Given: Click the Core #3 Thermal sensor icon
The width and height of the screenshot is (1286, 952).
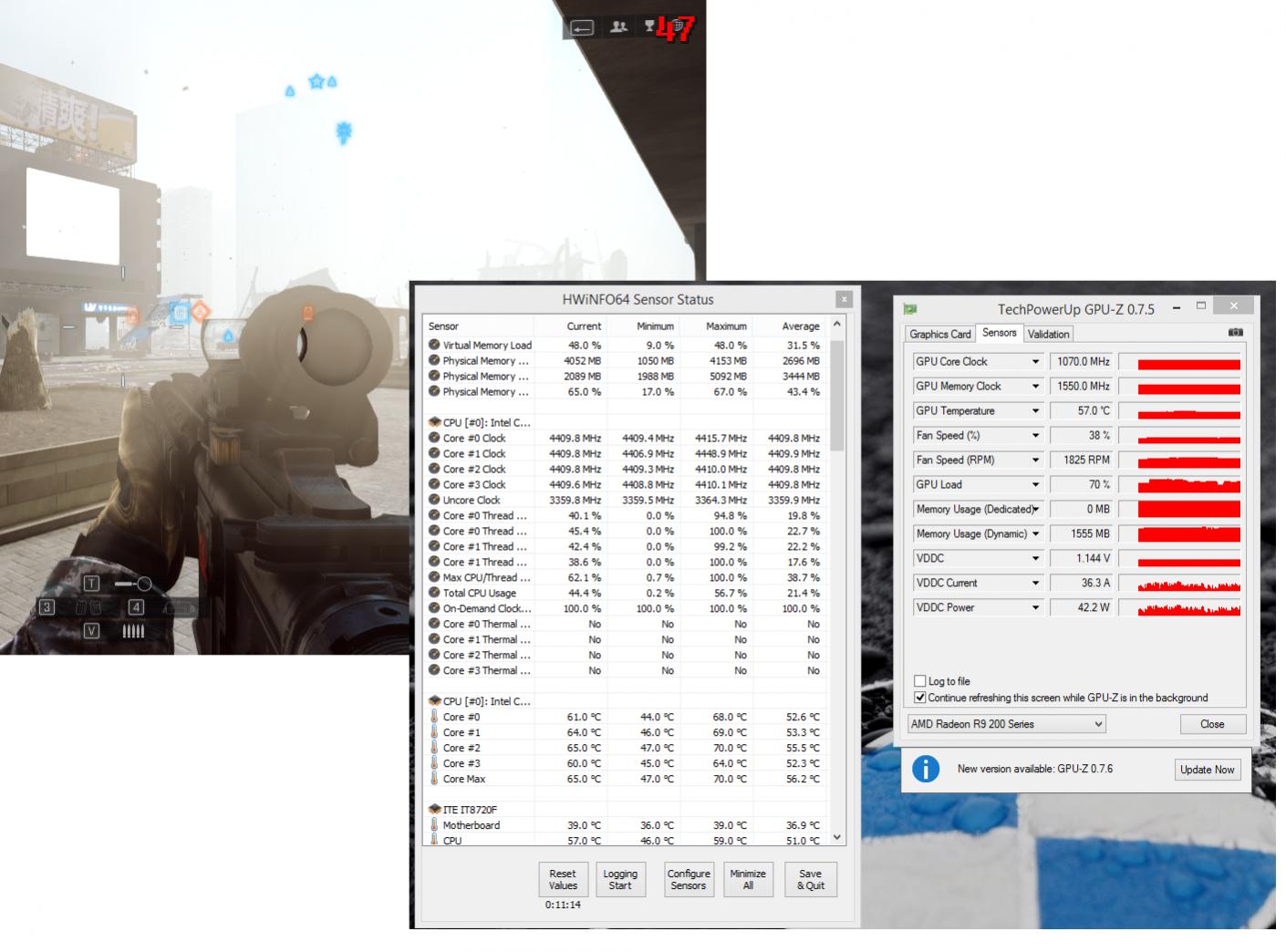Looking at the screenshot, I should click(x=434, y=670).
